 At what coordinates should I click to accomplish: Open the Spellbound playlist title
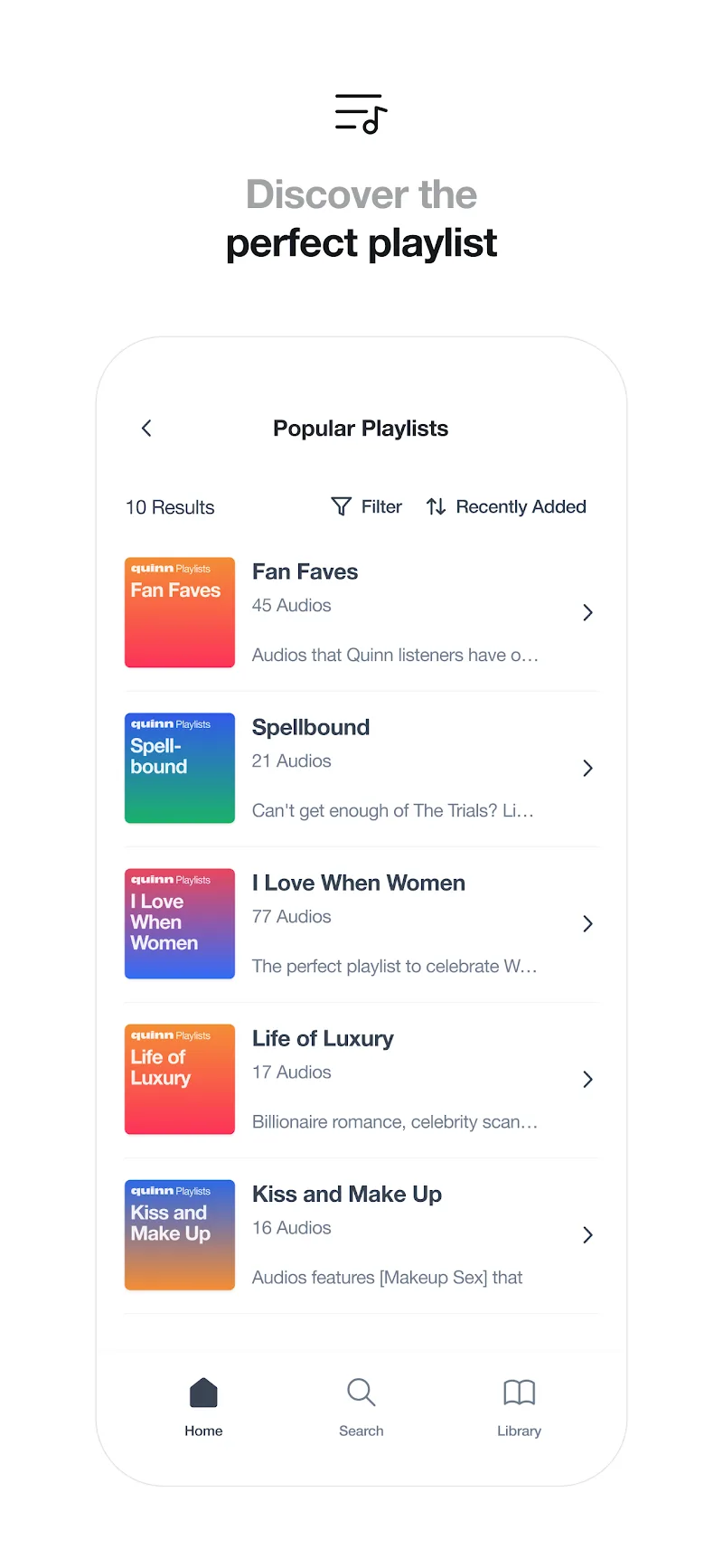coord(311,727)
